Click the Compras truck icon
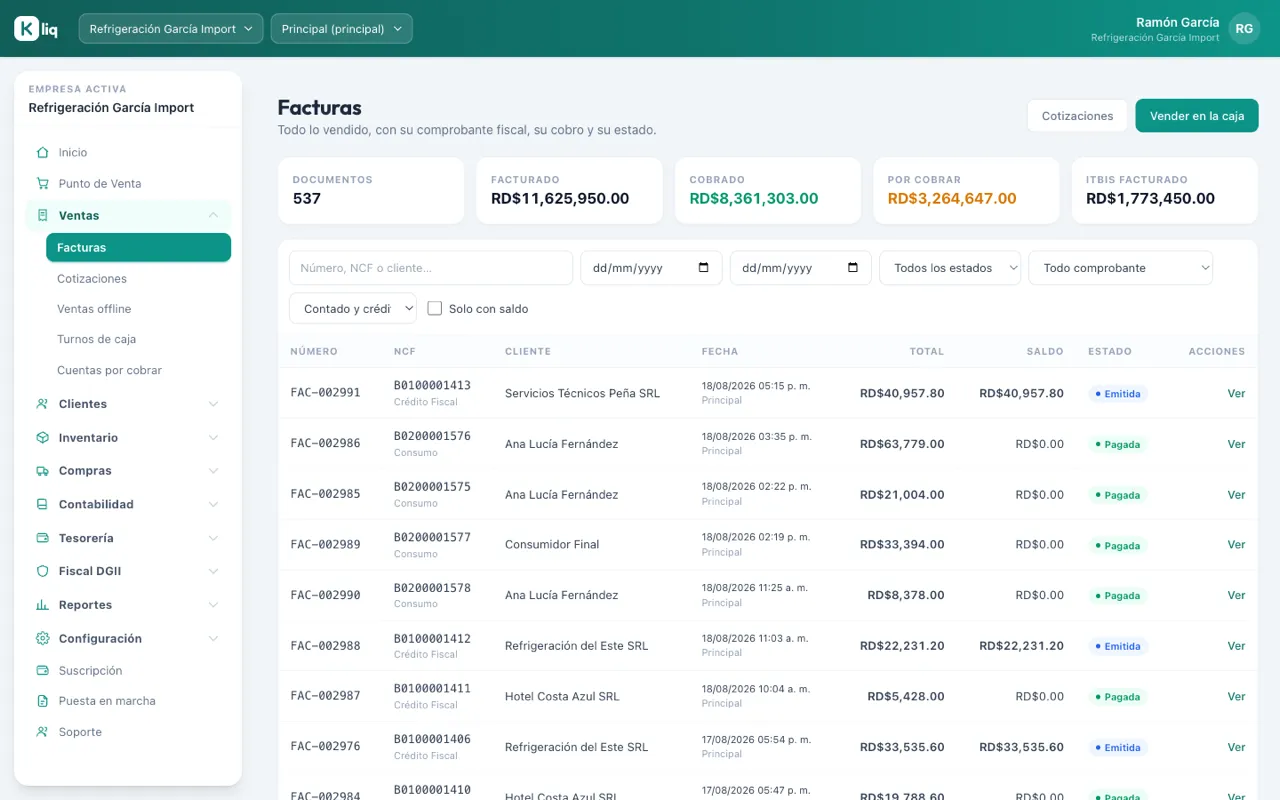Image resolution: width=1280 pixels, height=800 pixels. coord(42,471)
